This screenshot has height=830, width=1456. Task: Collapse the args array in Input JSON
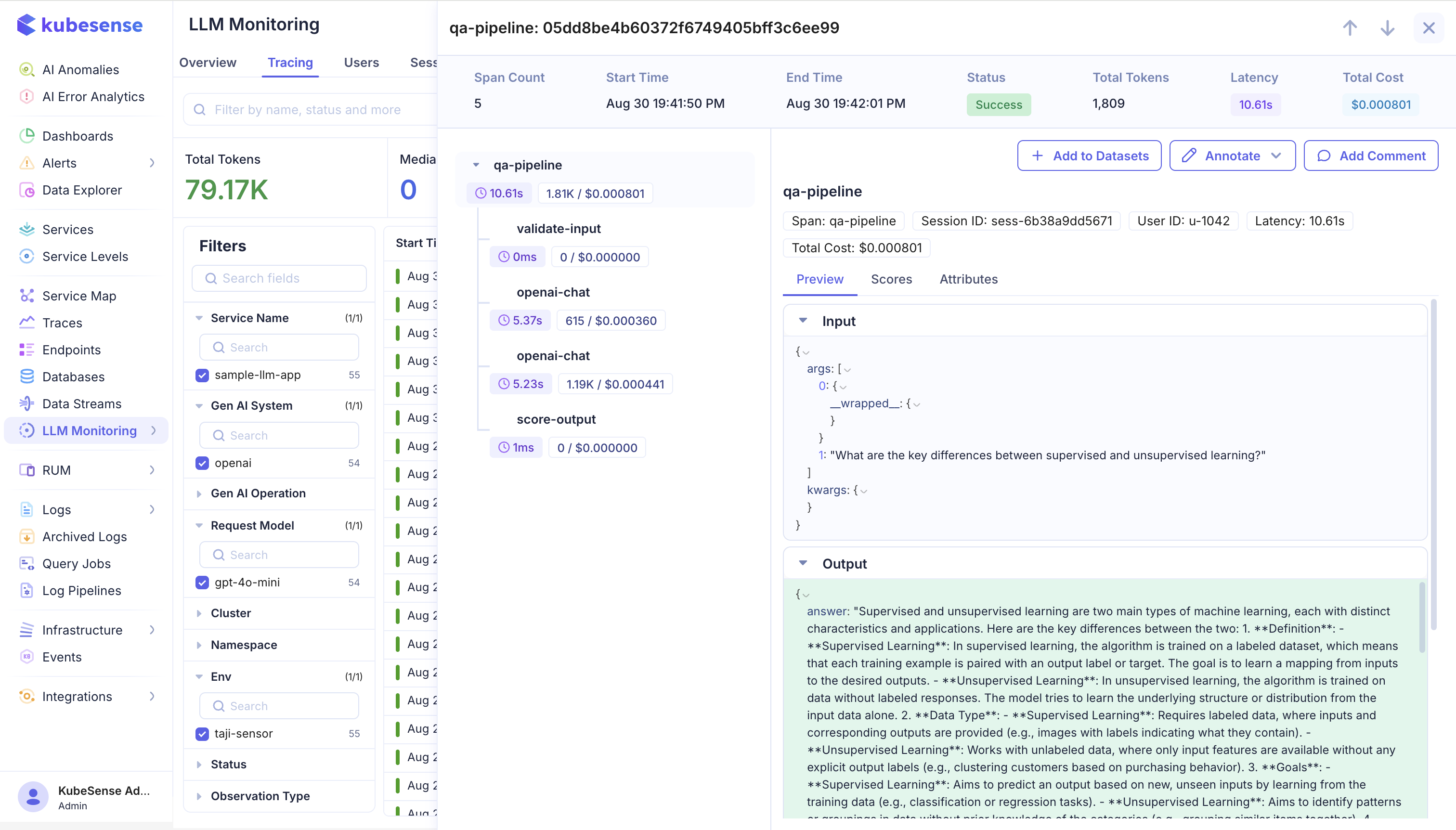pyautogui.click(x=847, y=369)
